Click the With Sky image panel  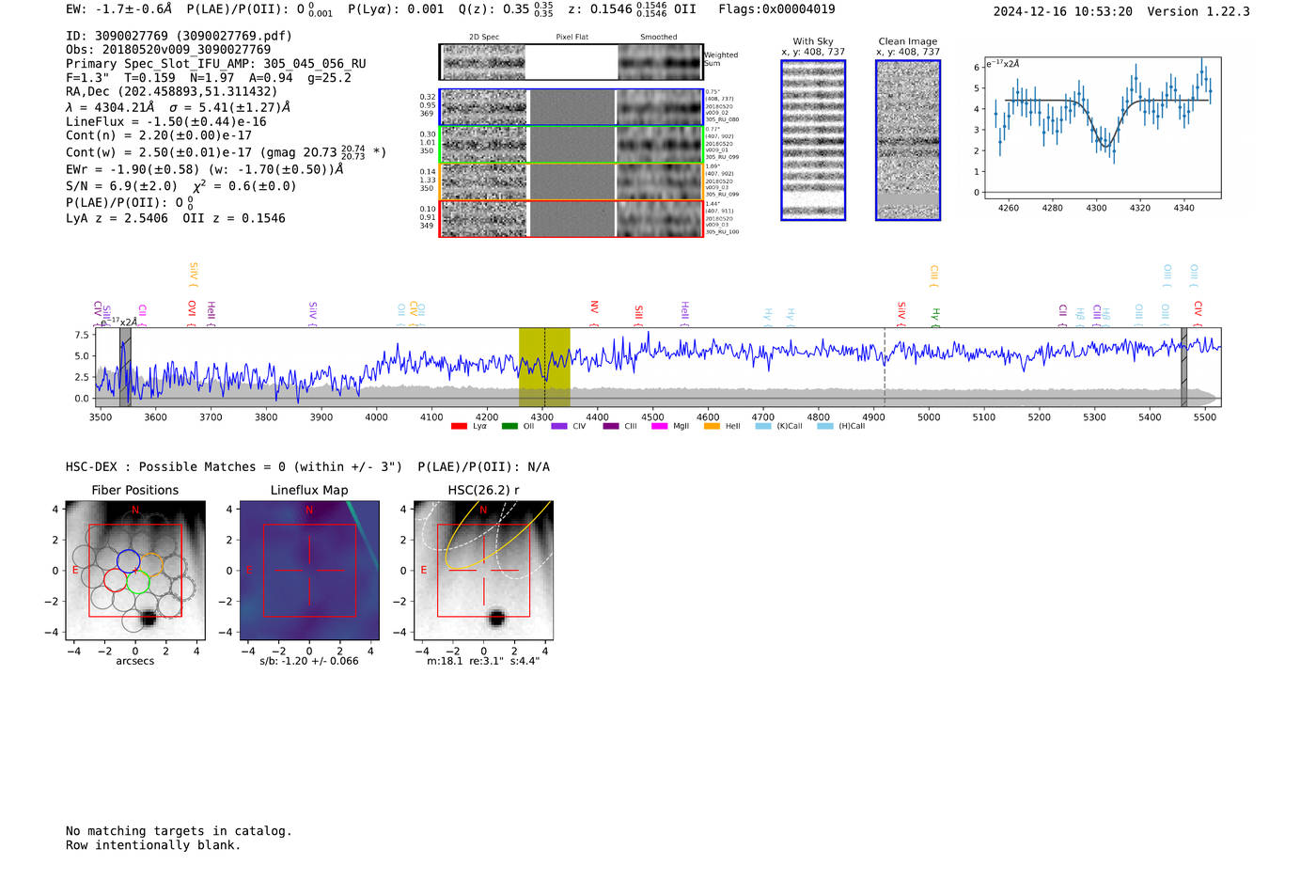(x=813, y=140)
